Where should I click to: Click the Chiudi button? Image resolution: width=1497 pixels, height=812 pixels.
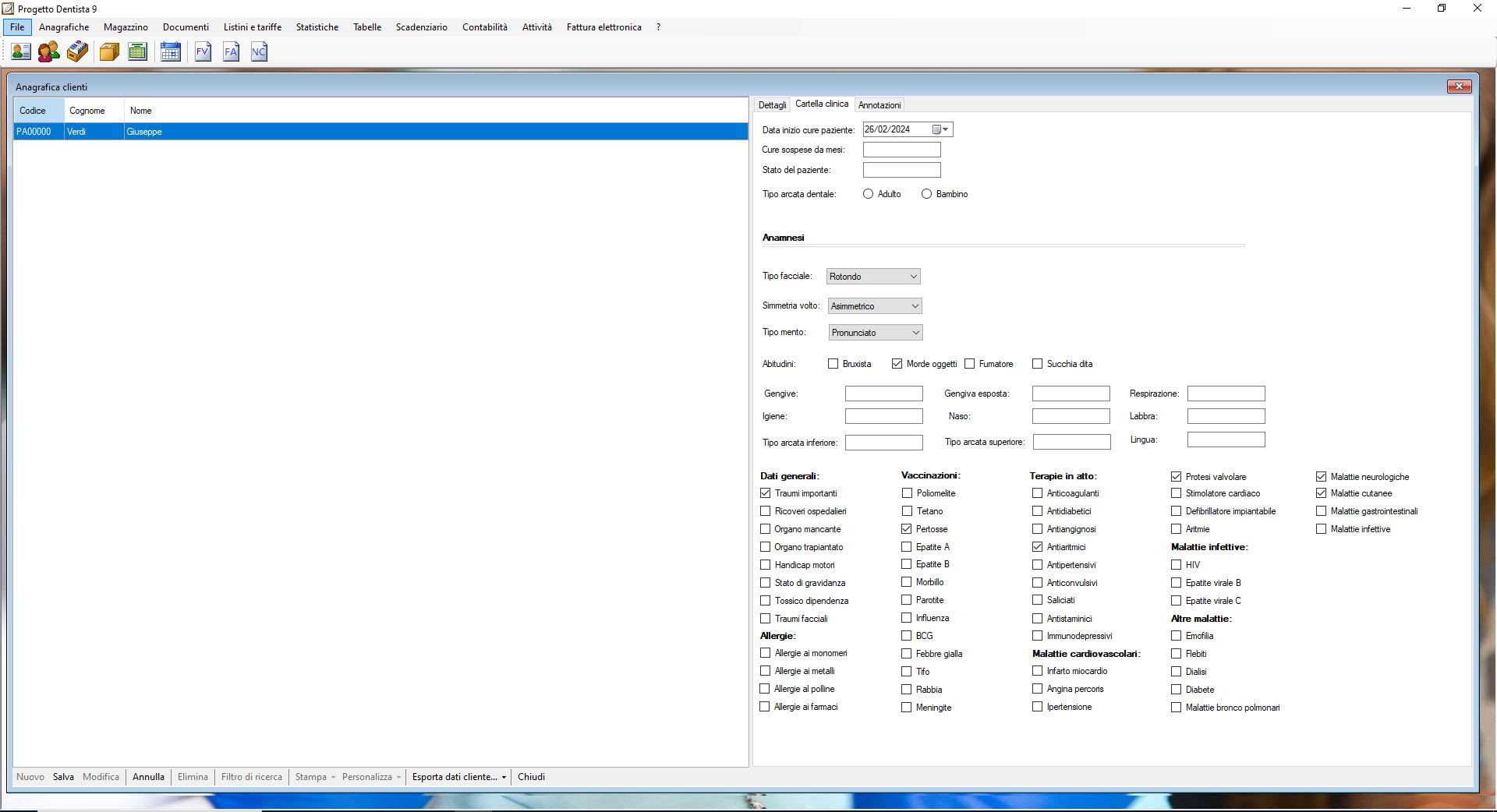coord(531,777)
